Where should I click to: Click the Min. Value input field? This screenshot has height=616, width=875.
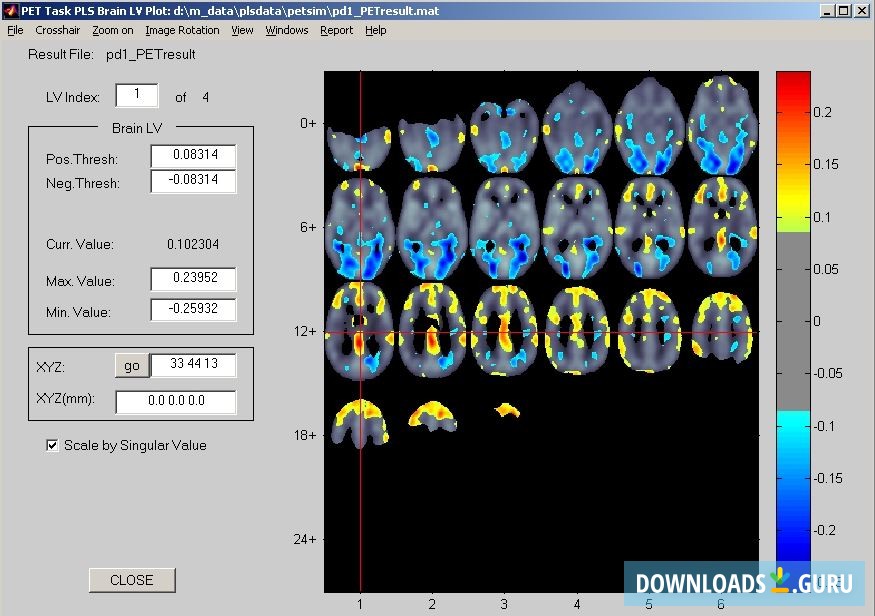[193, 309]
